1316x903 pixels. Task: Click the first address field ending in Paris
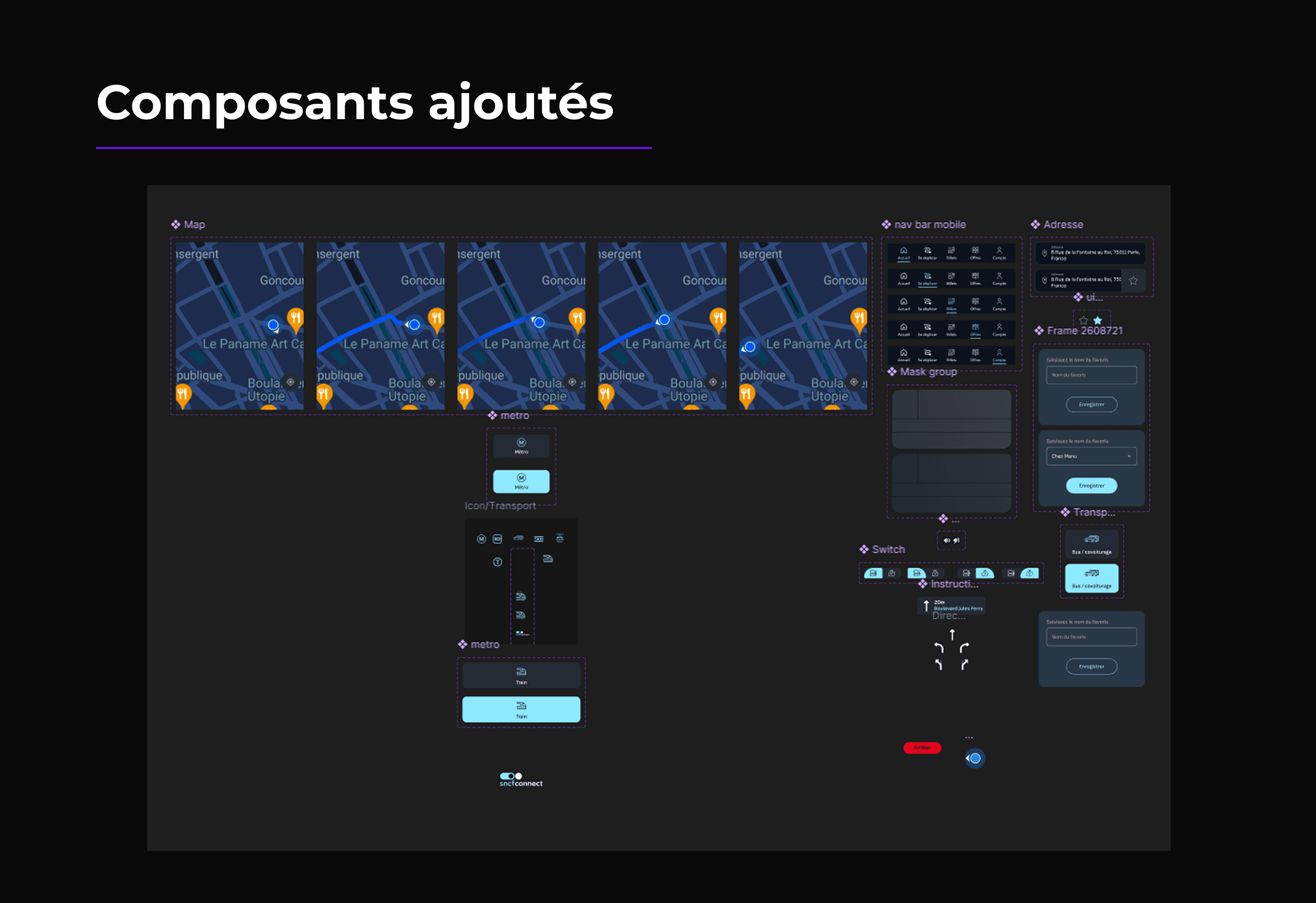1091,253
